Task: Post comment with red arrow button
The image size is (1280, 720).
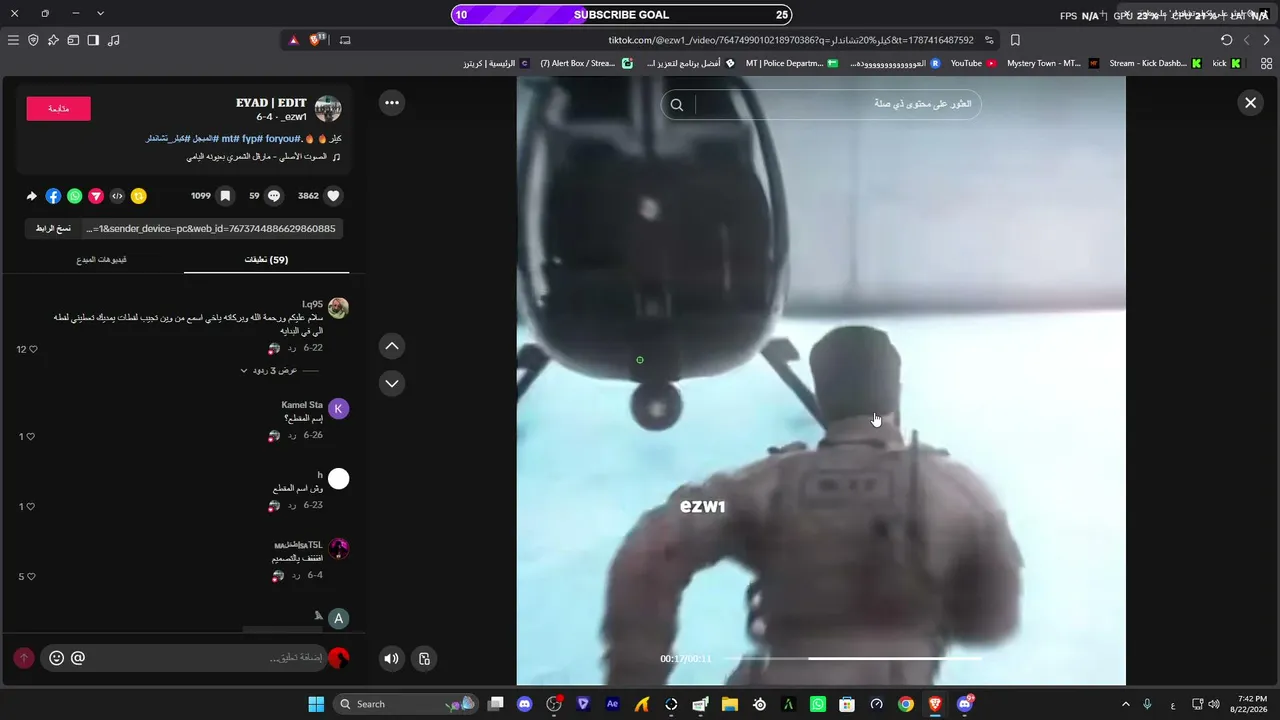Action: point(24,658)
